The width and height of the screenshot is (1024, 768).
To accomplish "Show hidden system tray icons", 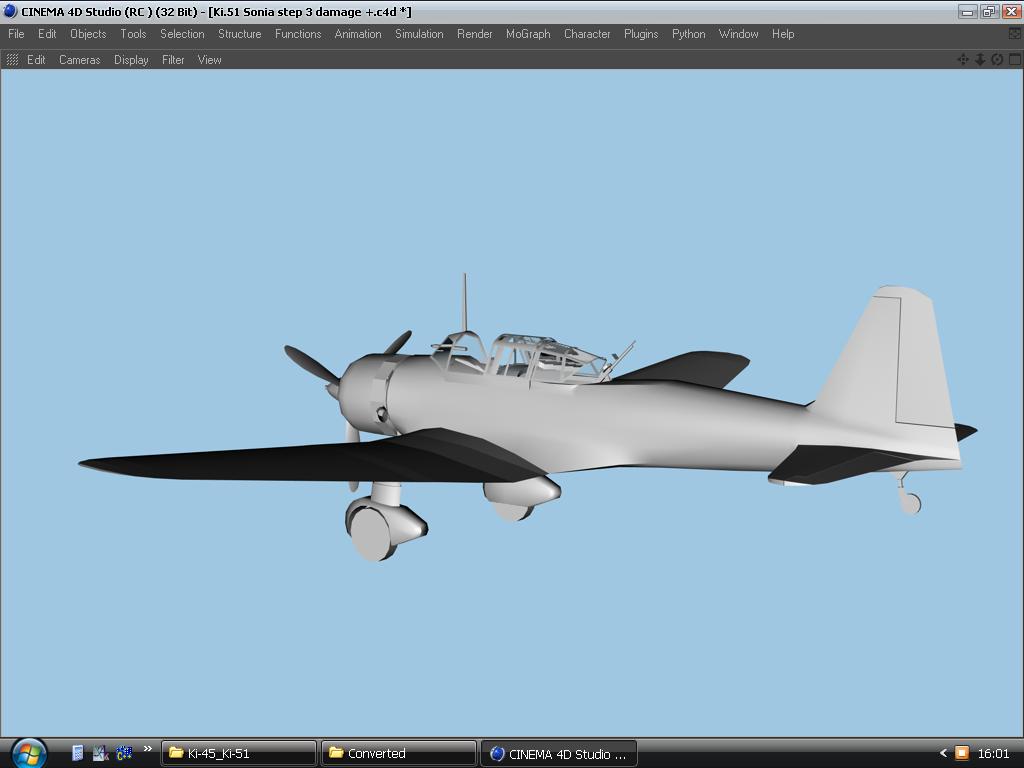I will pyautogui.click(x=942, y=753).
